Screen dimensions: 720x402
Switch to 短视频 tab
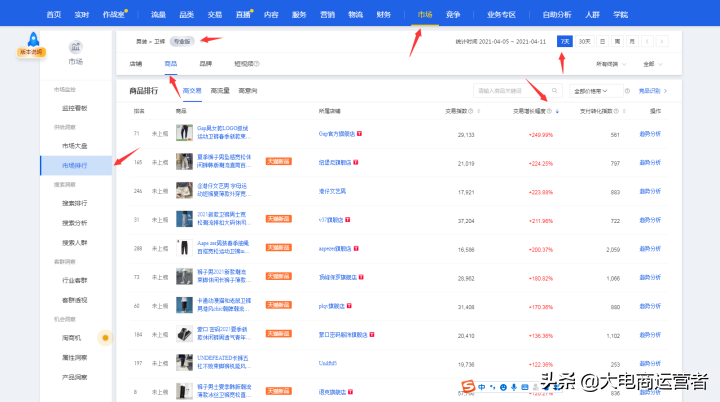pyautogui.click(x=244, y=64)
